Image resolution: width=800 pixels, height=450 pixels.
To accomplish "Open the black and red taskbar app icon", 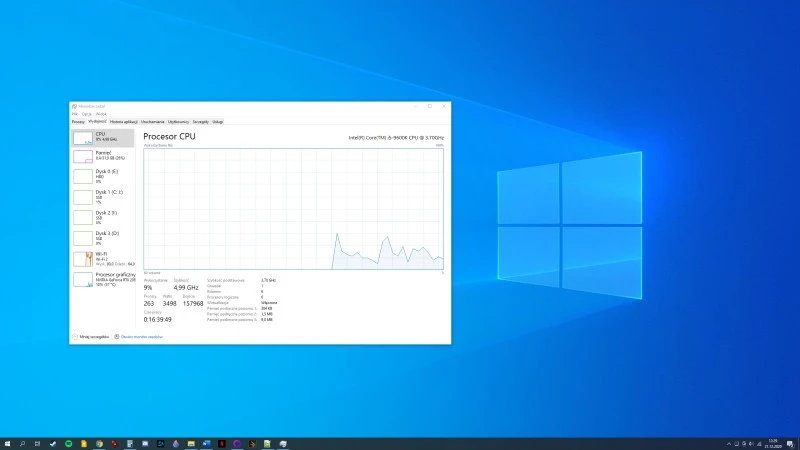I will coord(221,444).
